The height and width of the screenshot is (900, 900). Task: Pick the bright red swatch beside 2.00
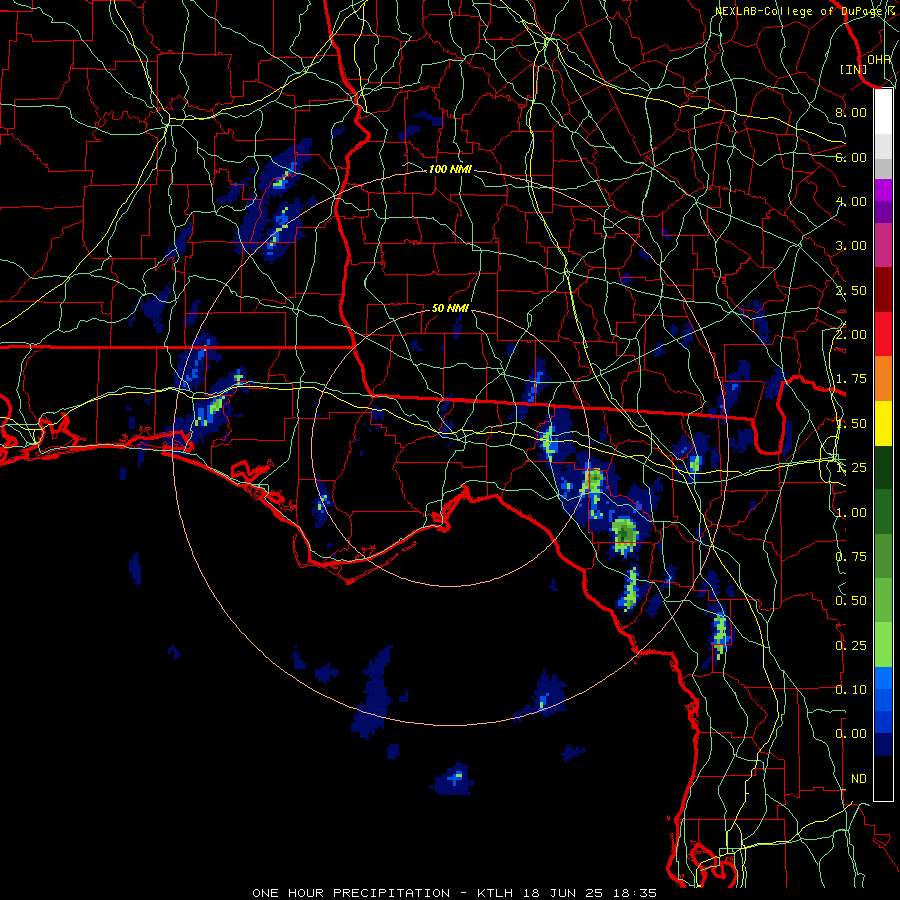coord(883,334)
